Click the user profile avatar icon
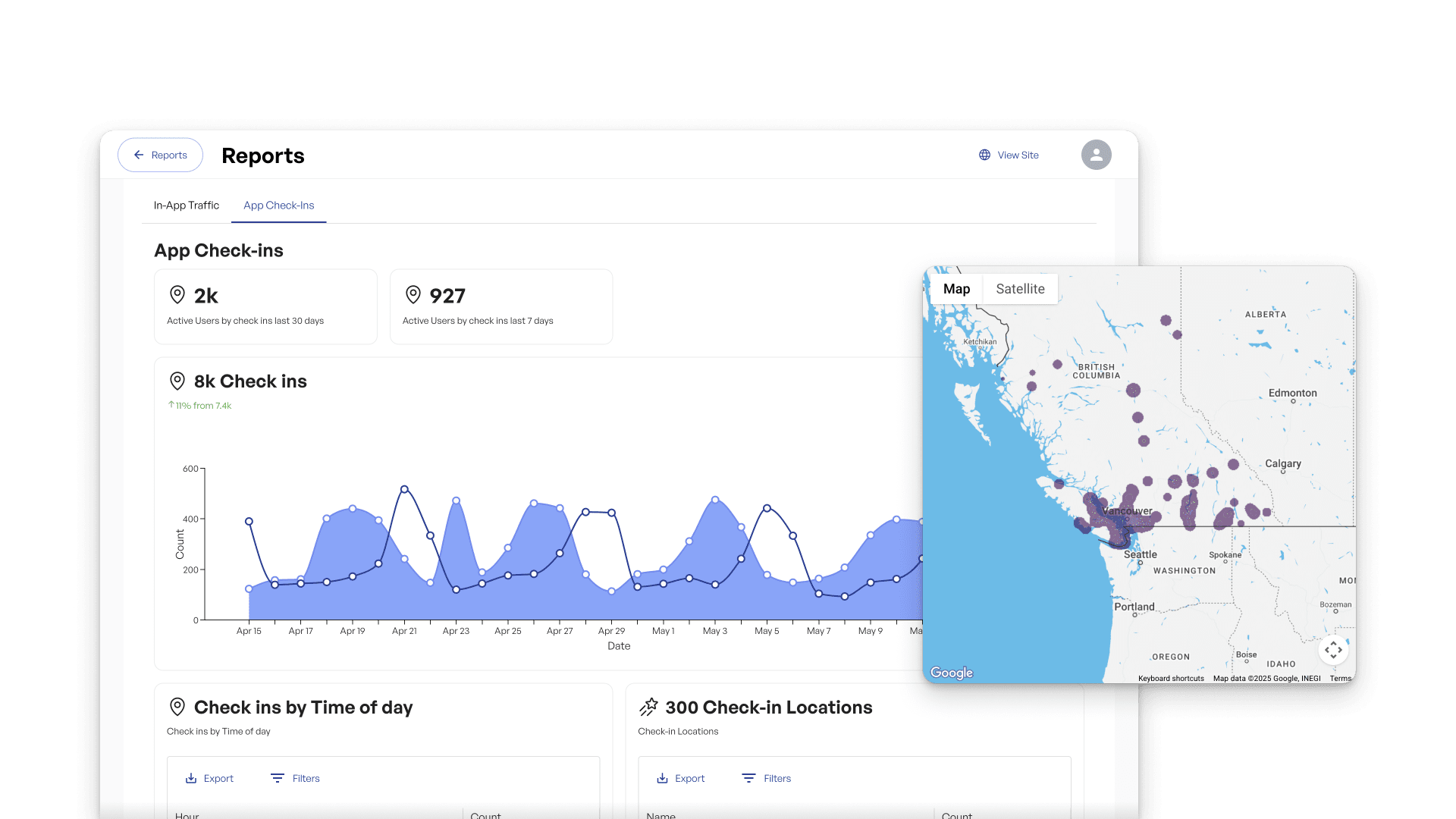This screenshot has width=1456, height=819. point(1096,155)
